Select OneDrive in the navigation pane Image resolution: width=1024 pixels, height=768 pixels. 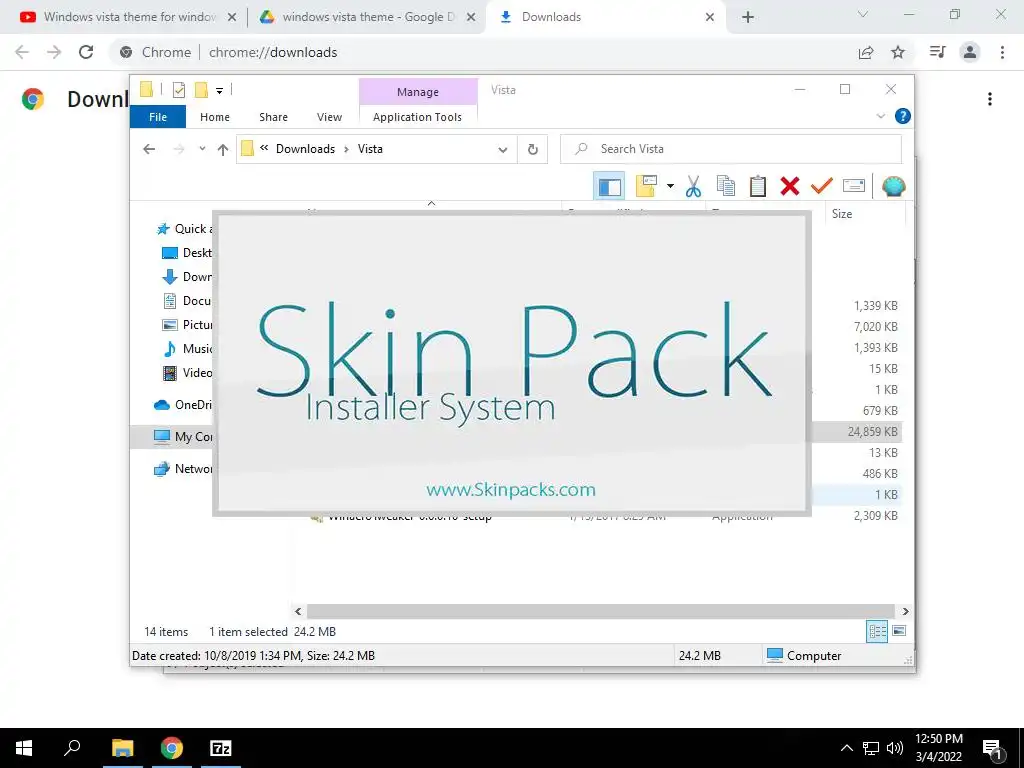pos(182,405)
